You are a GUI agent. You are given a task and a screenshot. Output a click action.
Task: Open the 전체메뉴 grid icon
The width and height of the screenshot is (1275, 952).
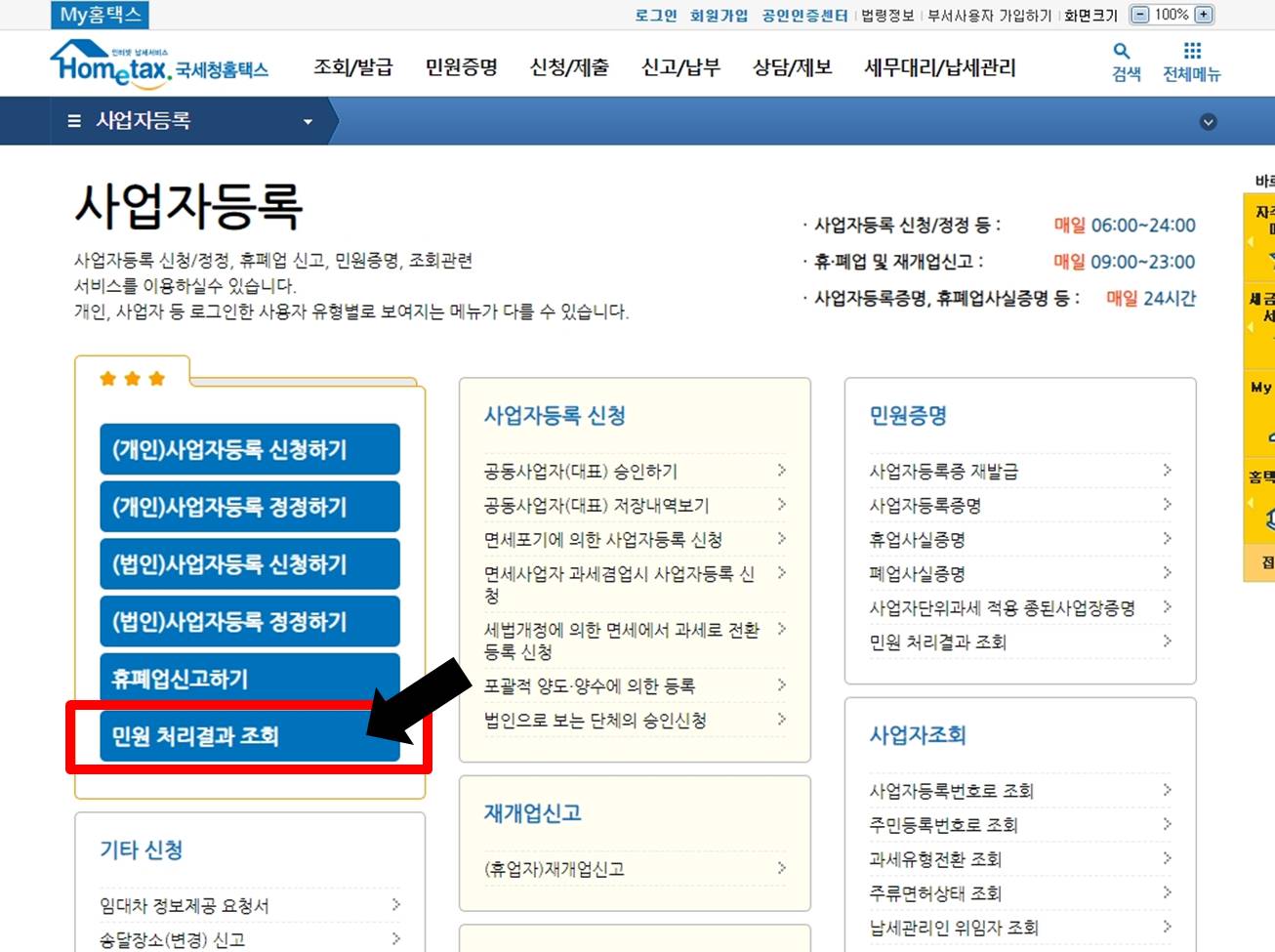pyautogui.click(x=1191, y=62)
